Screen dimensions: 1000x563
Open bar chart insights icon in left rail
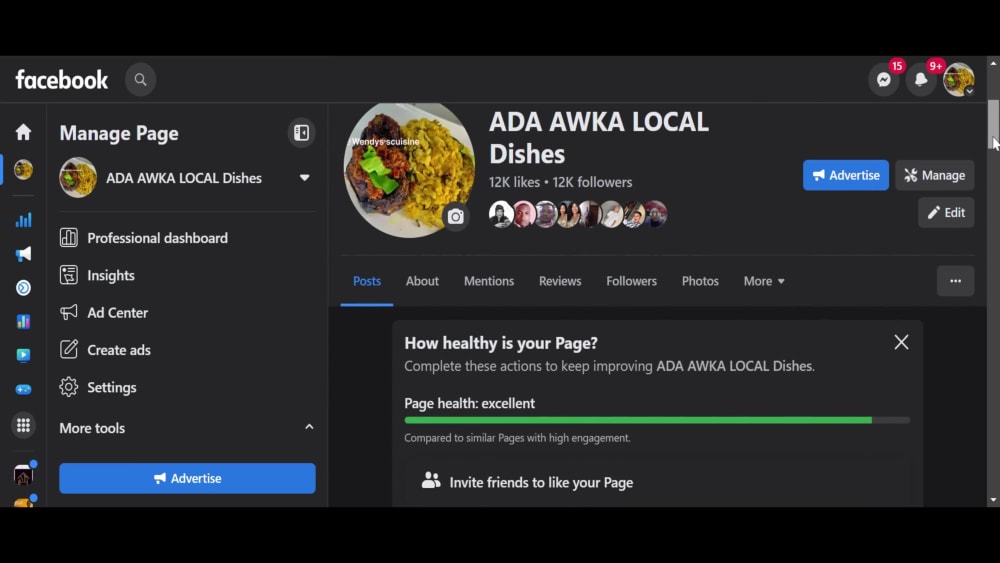24,220
